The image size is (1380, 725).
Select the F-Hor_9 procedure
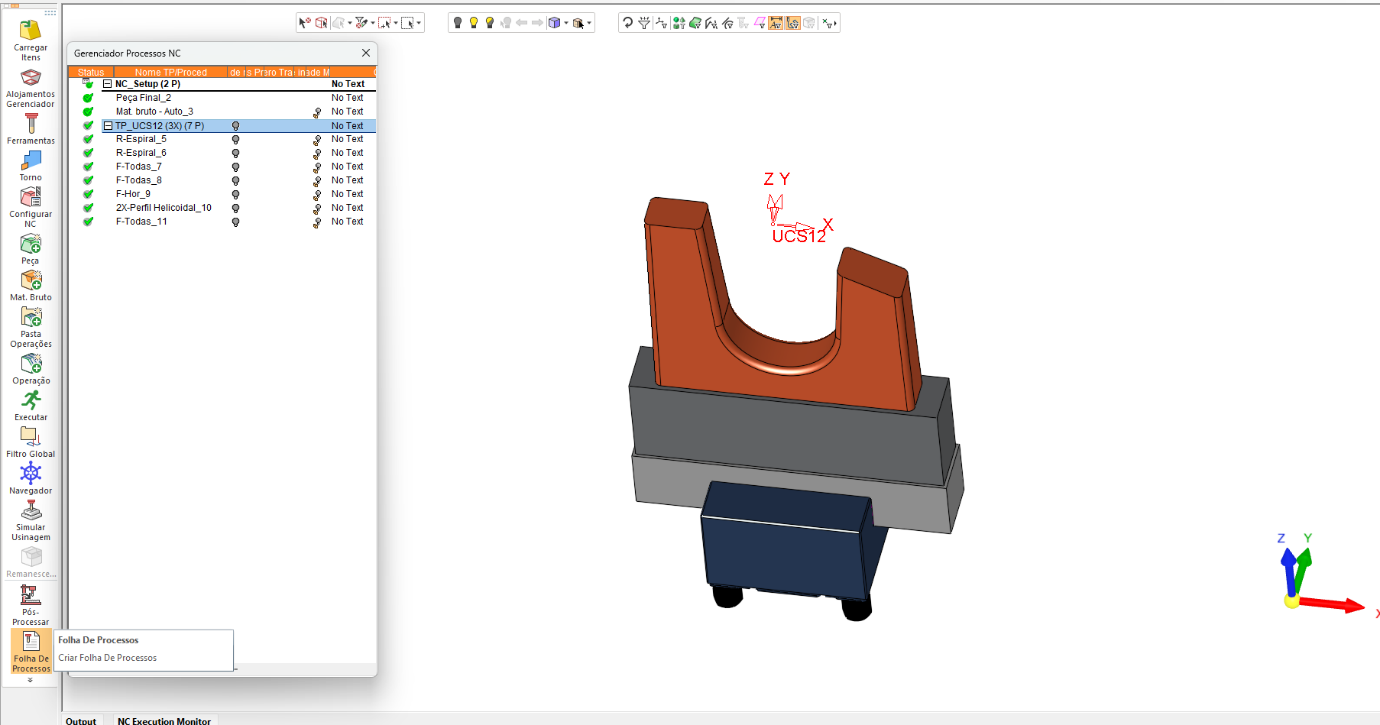click(x=133, y=194)
